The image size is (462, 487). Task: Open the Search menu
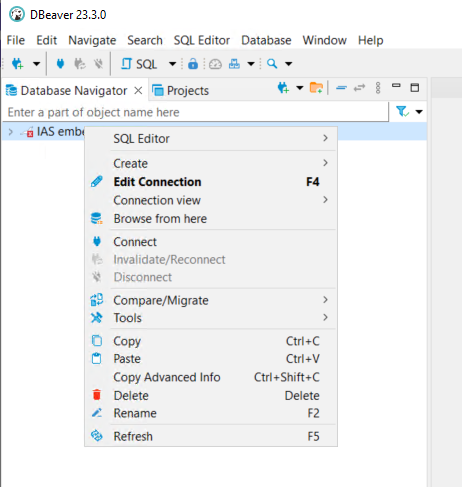click(145, 40)
